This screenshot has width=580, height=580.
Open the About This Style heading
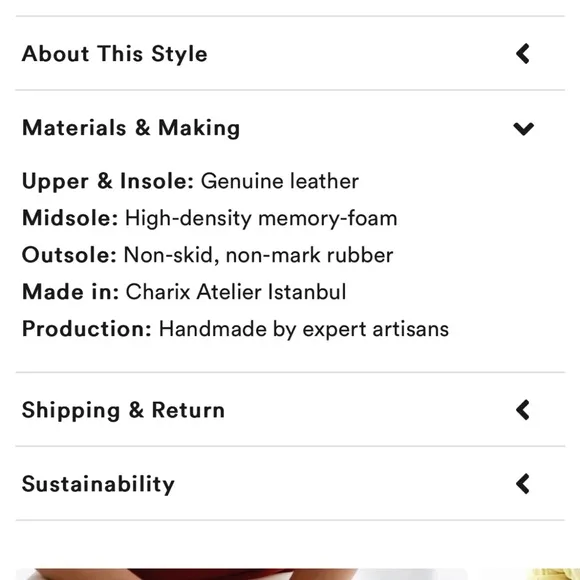[115, 54]
